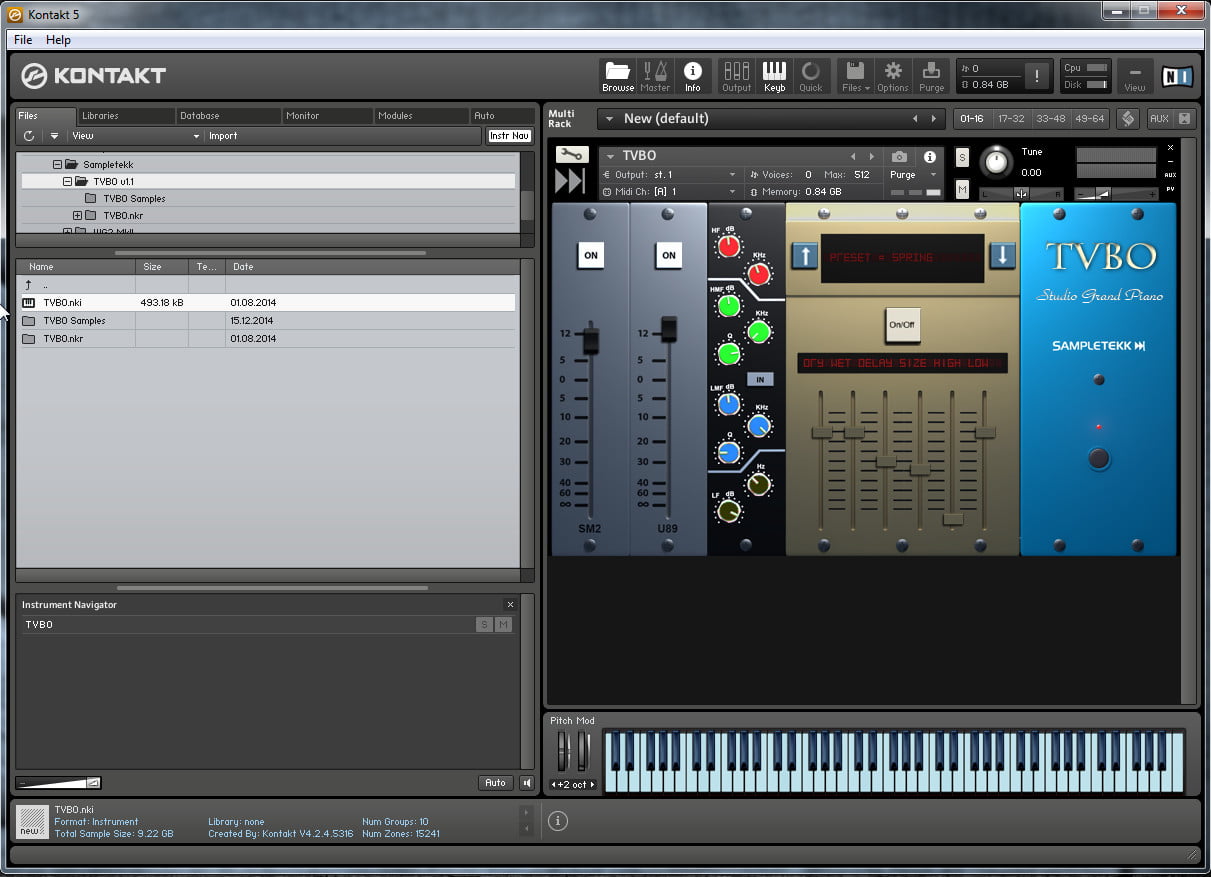Image resolution: width=1211 pixels, height=877 pixels.
Task: Open Options gear in main toolbar
Action: coord(893,76)
